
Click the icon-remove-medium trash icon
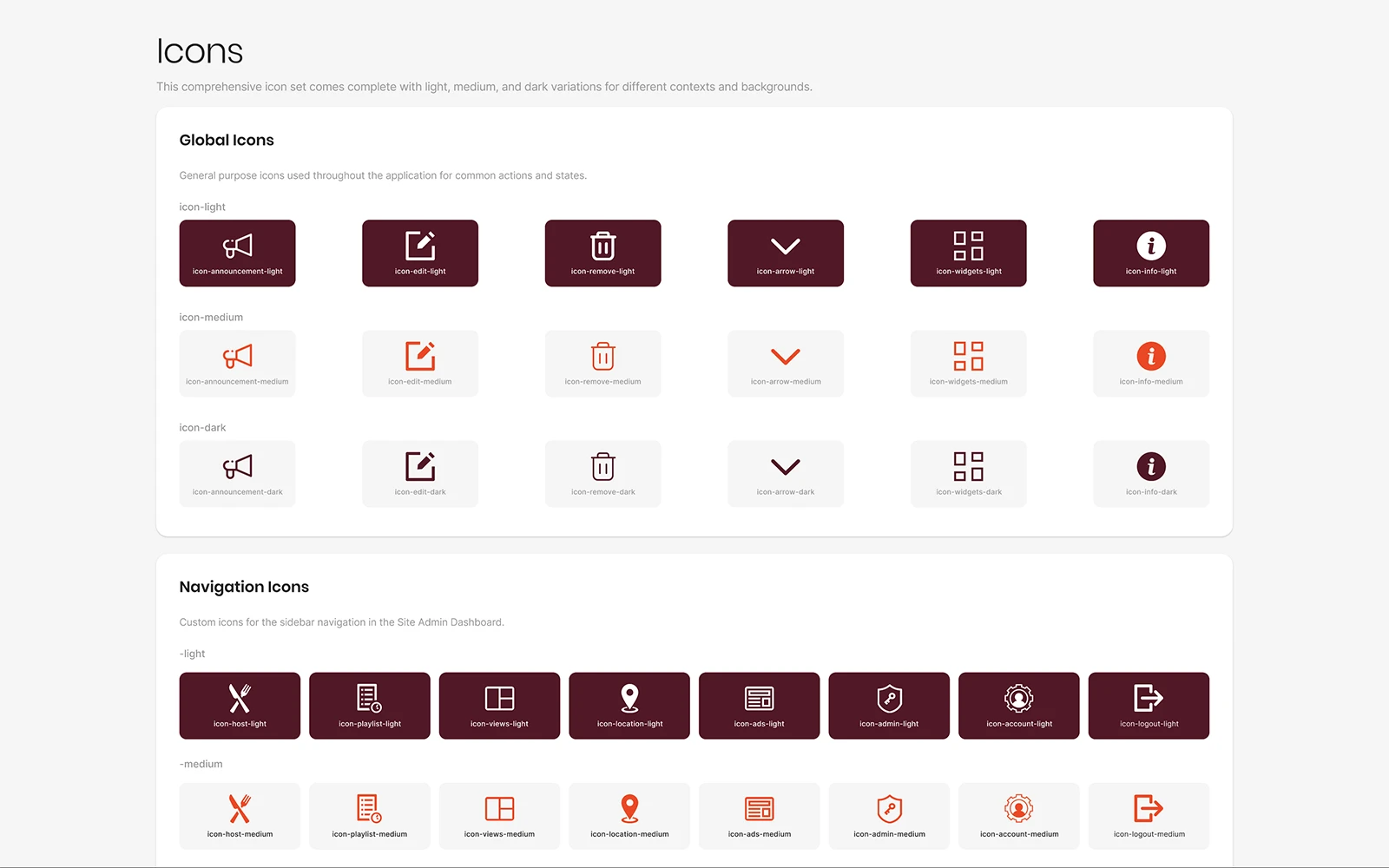(603, 356)
